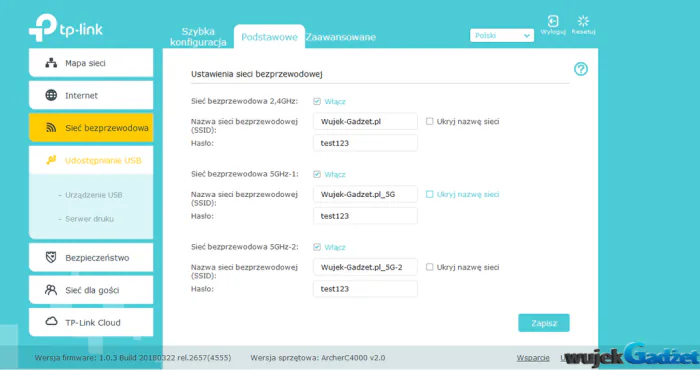
Task: Click the Bezpieczeństwo shield icon
Action: [51, 258]
